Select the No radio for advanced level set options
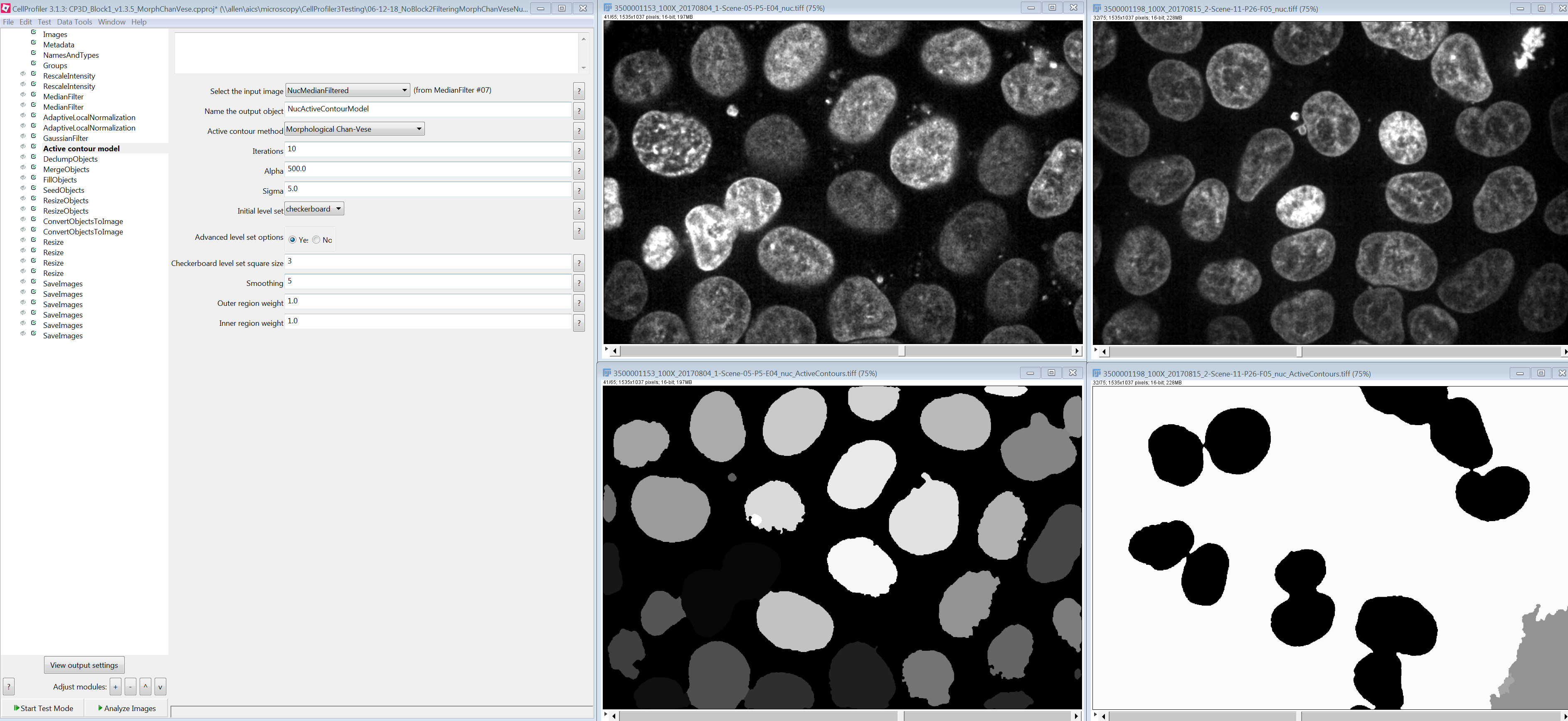This screenshot has width=1568, height=721. [316, 240]
